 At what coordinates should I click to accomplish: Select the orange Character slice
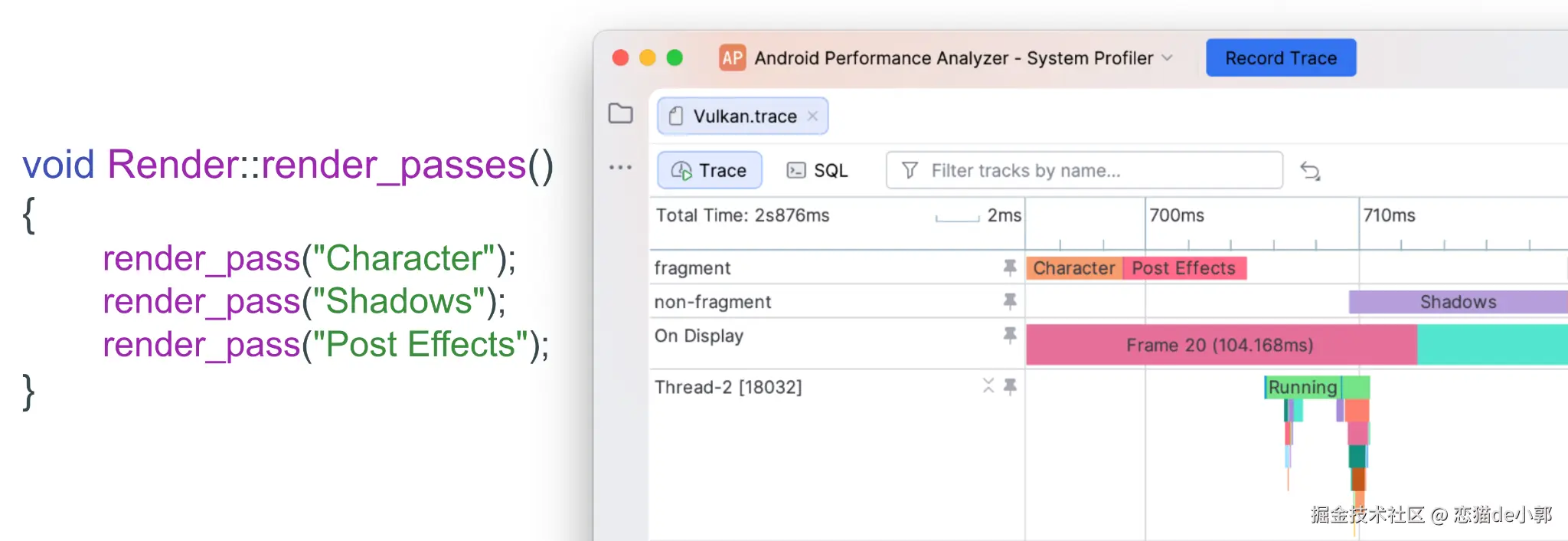[1074, 268]
